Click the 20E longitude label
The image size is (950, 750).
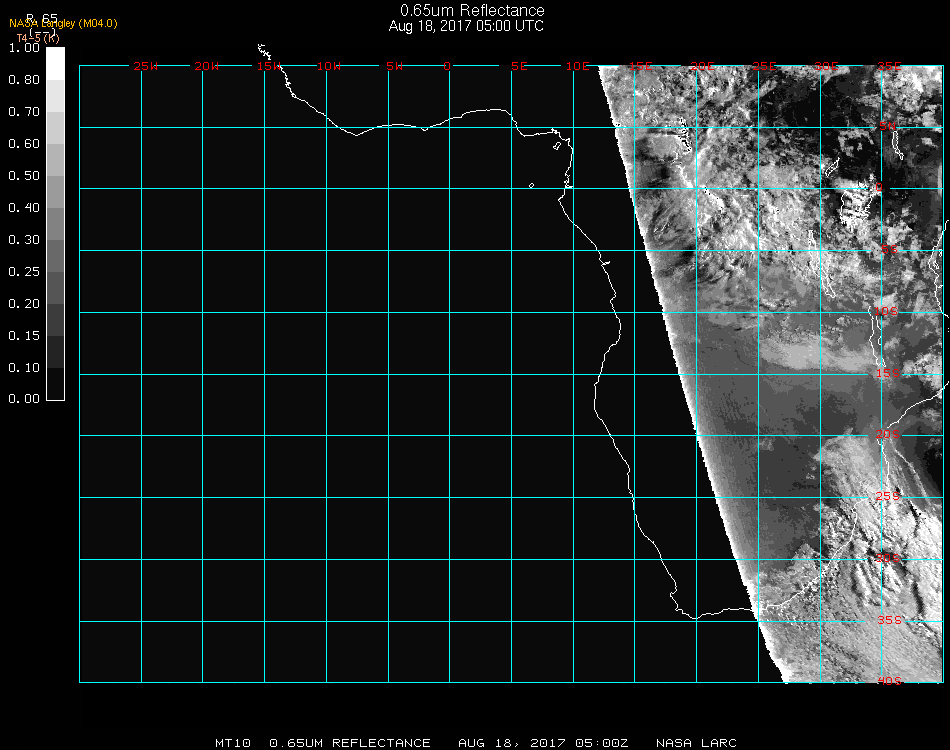pos(702,66)
